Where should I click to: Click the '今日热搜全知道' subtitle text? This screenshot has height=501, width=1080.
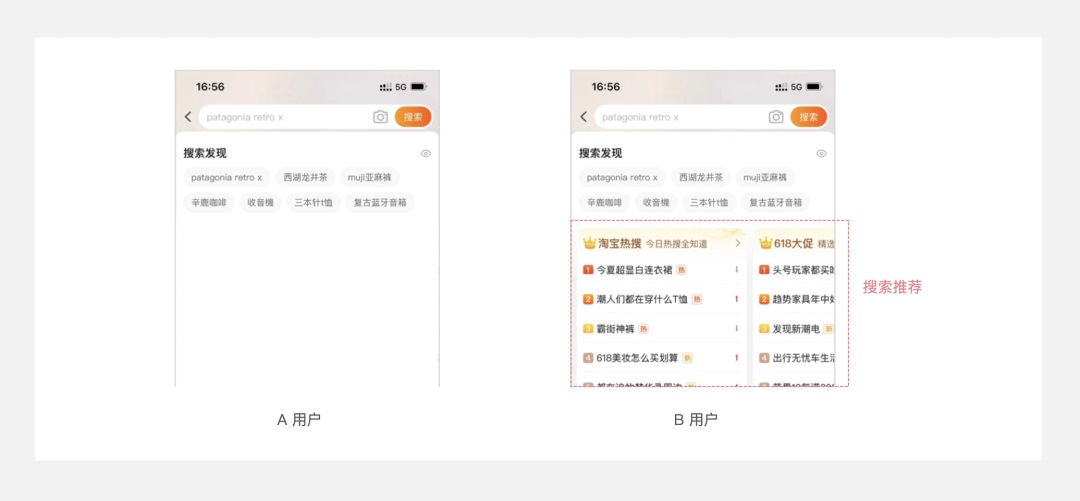tap(676, 244)
